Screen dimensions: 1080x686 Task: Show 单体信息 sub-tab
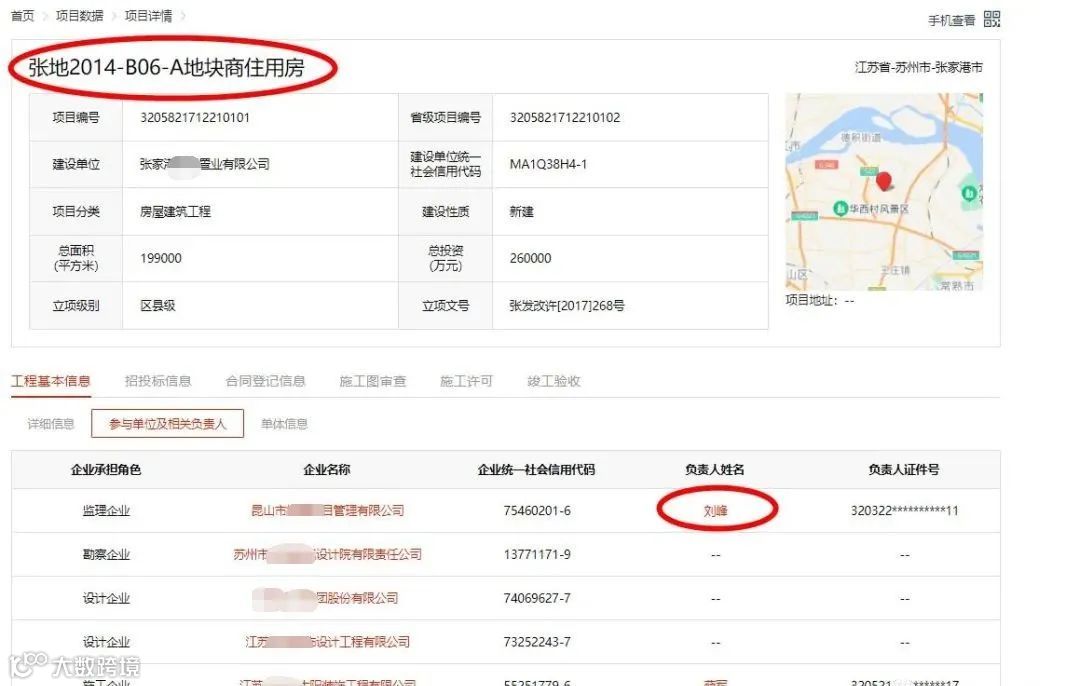point(284,424)
